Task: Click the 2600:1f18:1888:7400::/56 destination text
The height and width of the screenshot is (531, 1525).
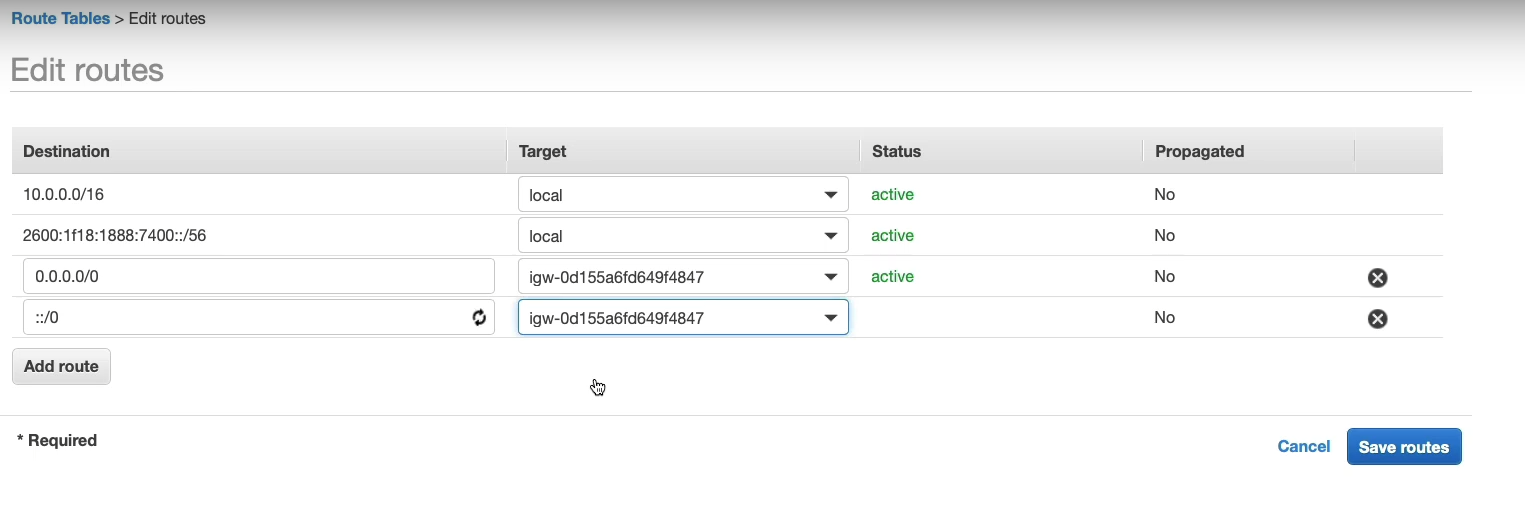Action: [115, 236]
